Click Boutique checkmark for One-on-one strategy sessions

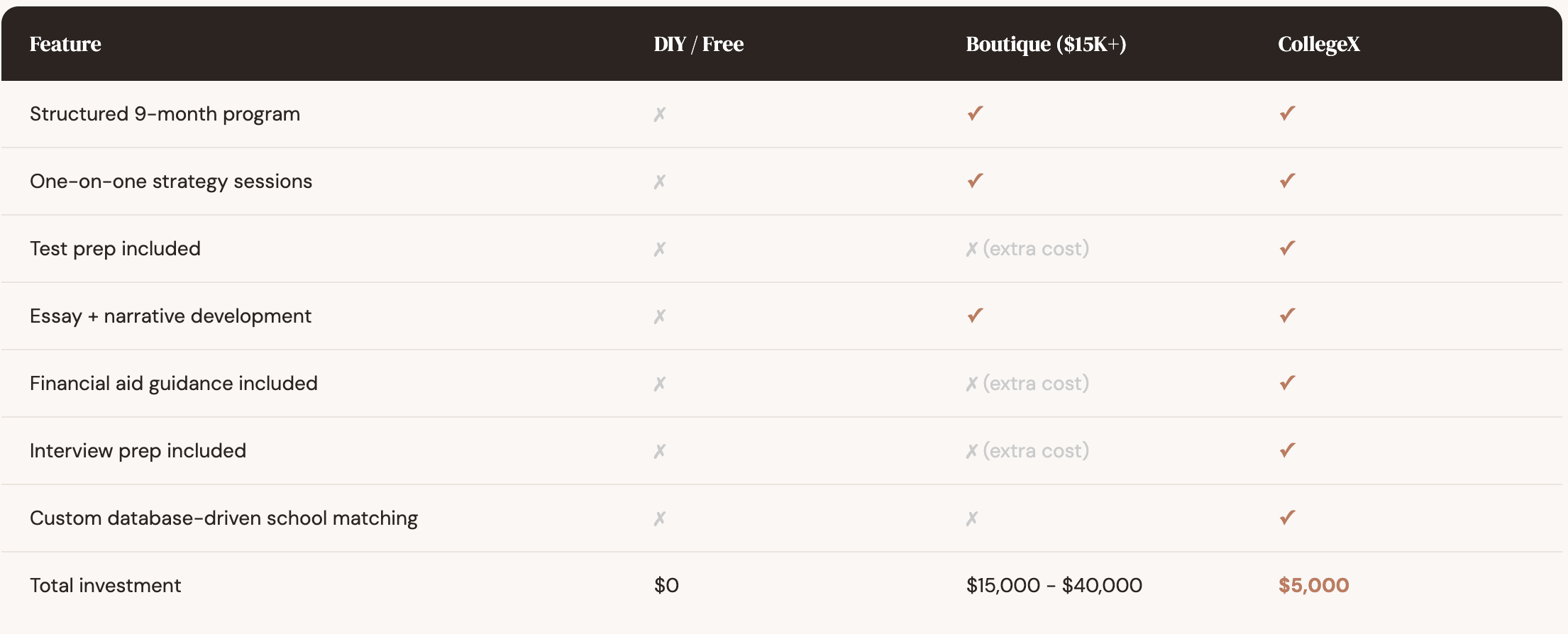point(975,181)
